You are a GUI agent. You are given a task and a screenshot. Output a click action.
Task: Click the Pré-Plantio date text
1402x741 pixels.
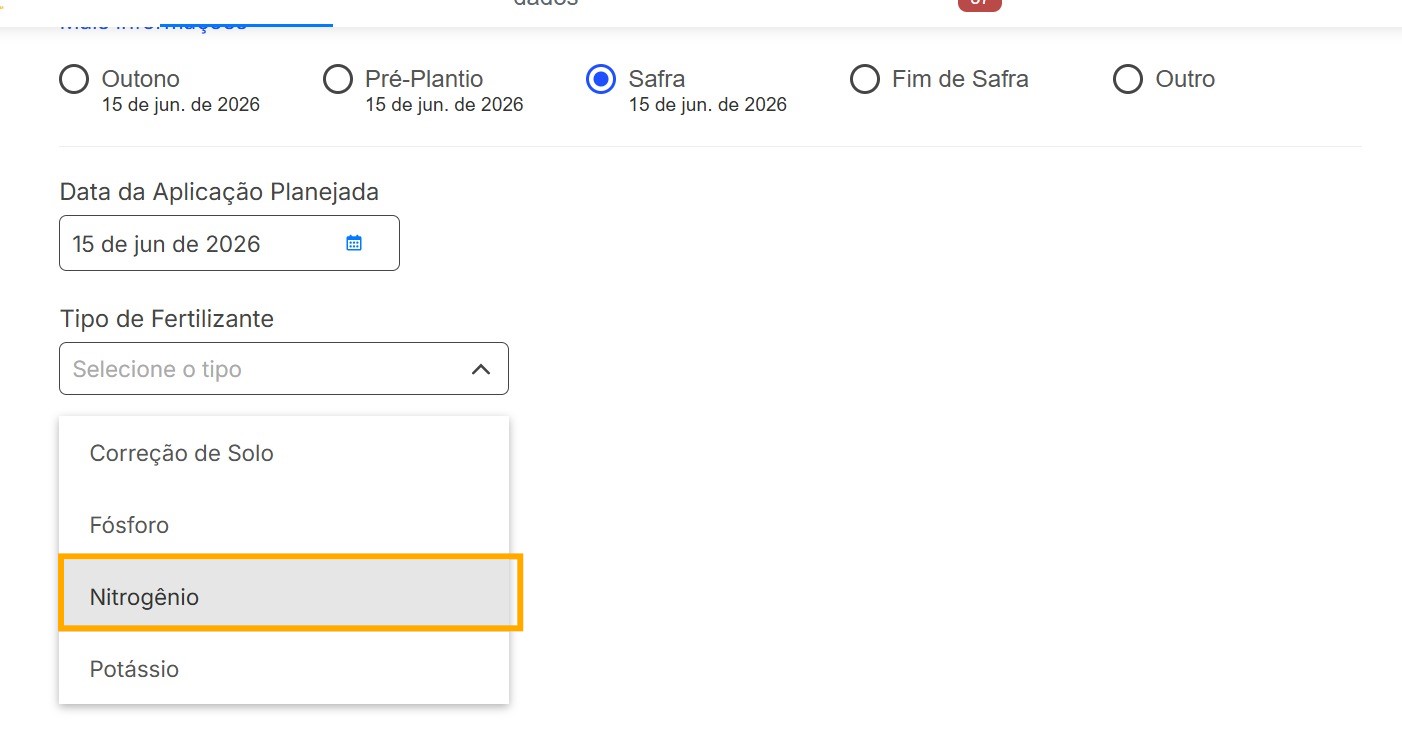[444, 105]
